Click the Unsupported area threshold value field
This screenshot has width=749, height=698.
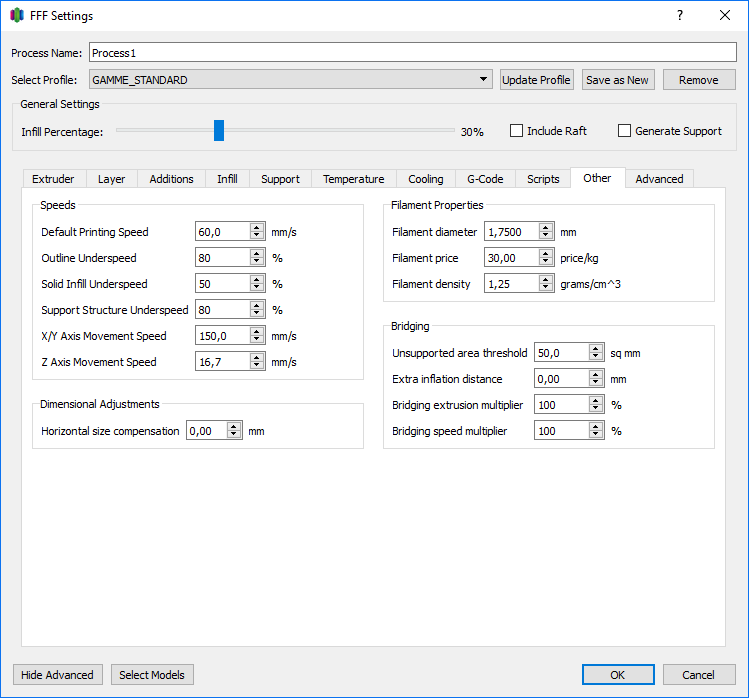coord(560,353)
